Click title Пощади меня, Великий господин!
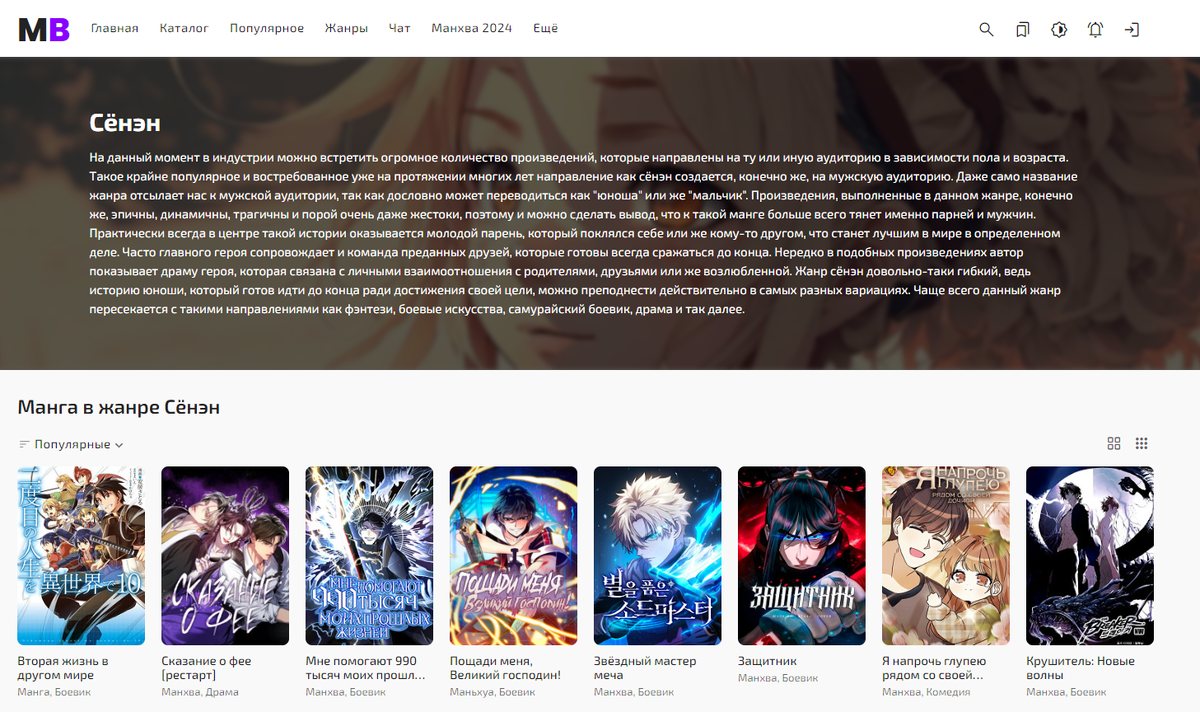 click(x=506, y=668)
